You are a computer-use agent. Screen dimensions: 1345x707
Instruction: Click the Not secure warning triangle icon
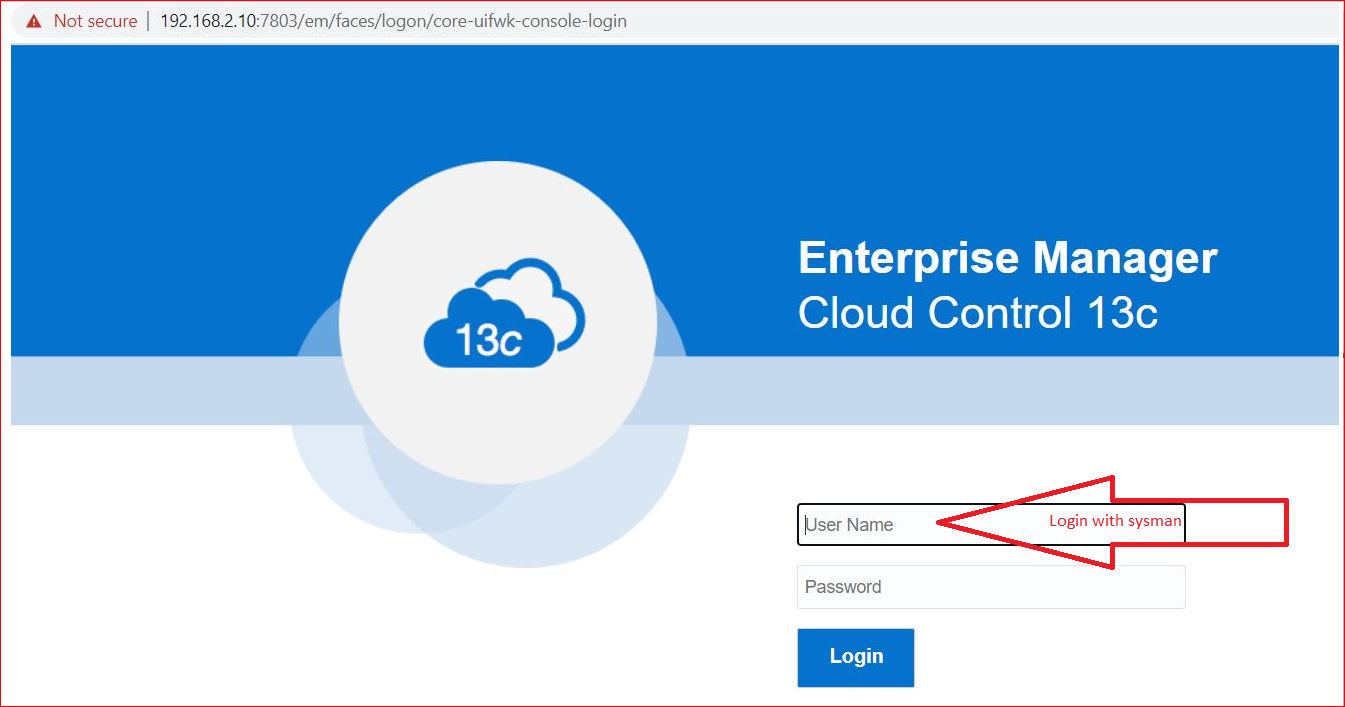point(35,21)
